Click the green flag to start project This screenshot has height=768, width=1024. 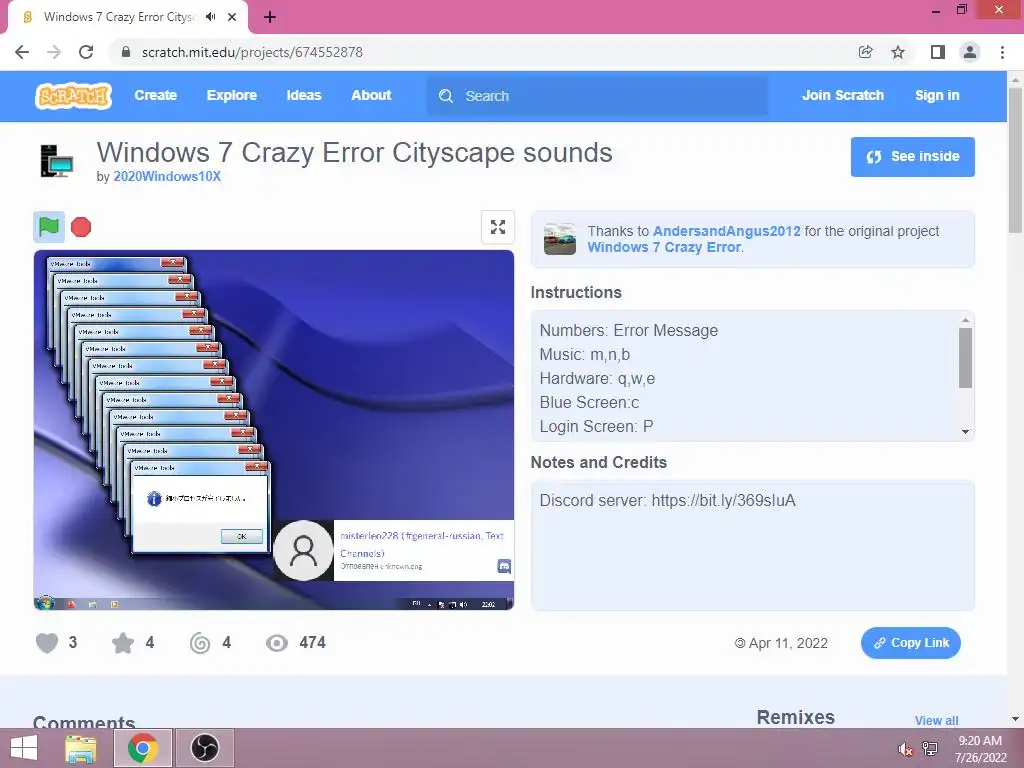click(49, 227)
